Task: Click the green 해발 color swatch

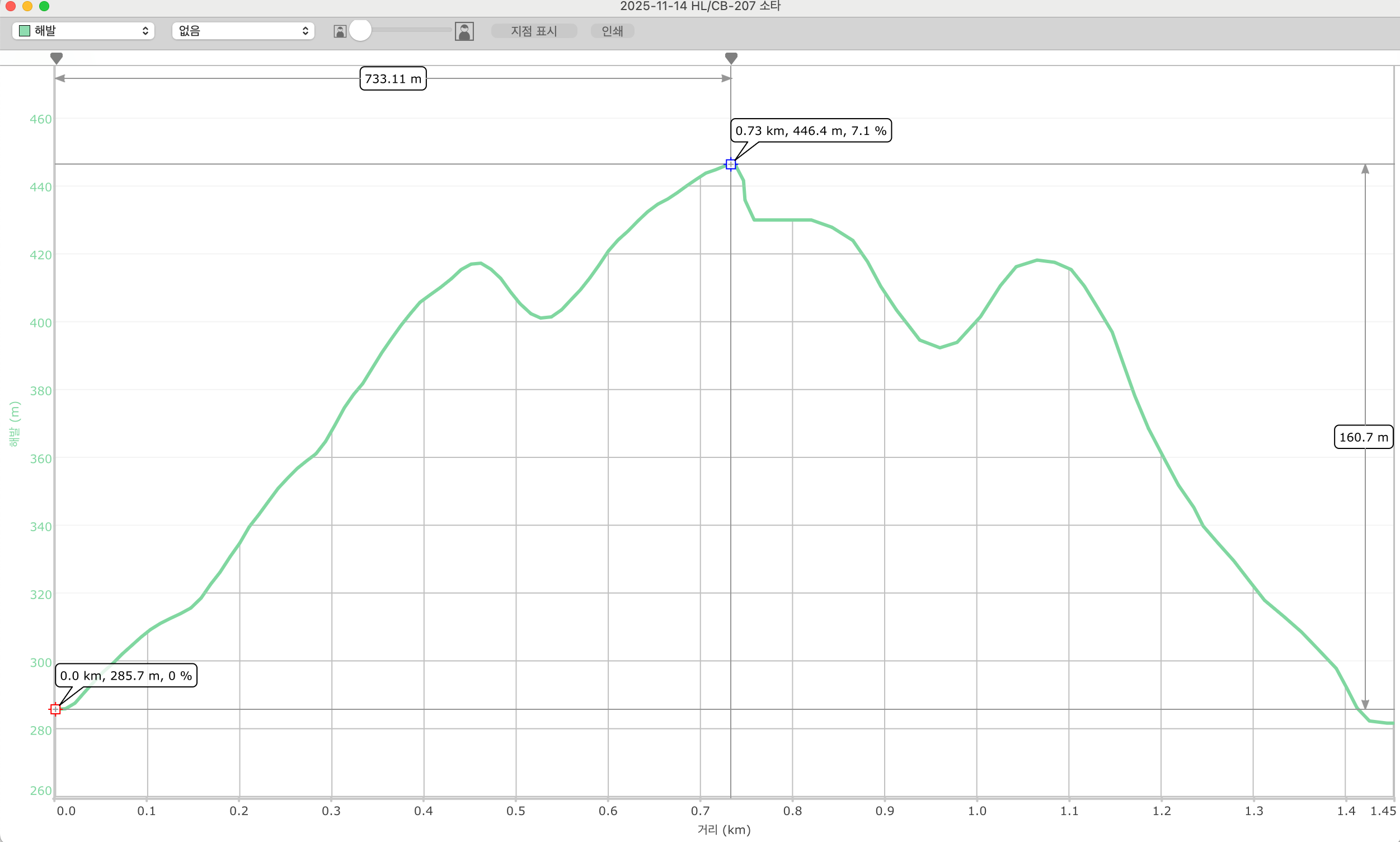Action: tap(25, 31)
